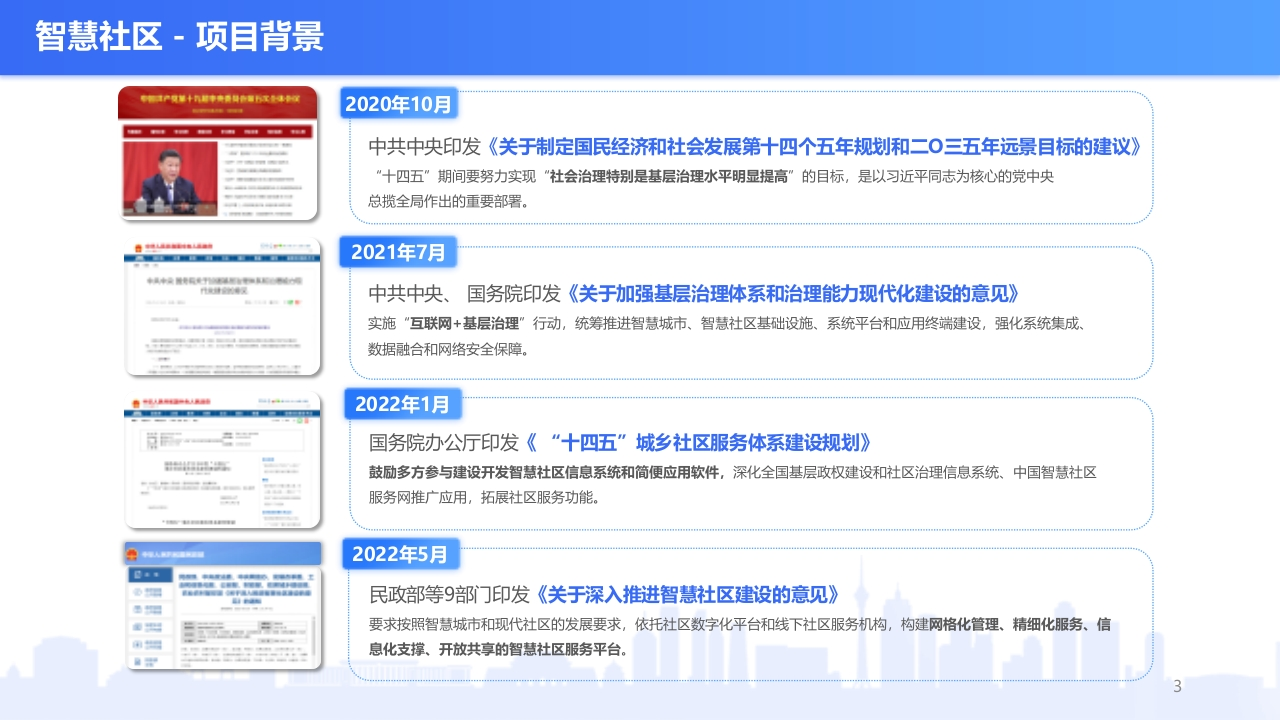
Task: Click the text 国务院办公厅印发
Action: [x=445, y=443]
